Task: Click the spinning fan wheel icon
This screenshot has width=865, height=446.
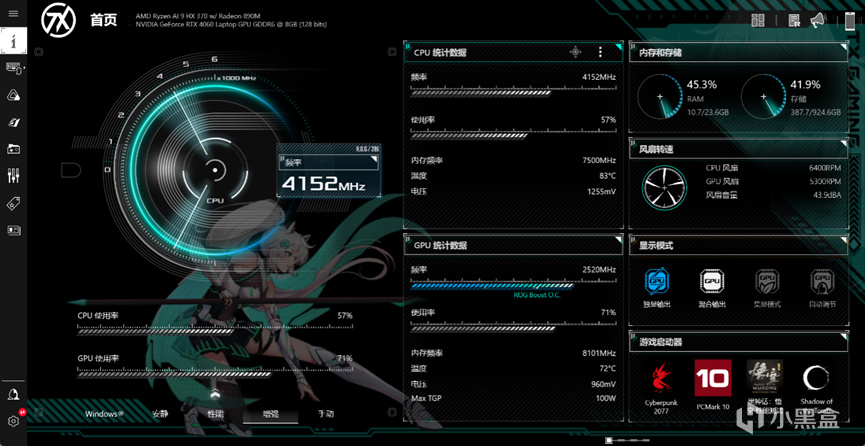Action: (x=664, y=188)
